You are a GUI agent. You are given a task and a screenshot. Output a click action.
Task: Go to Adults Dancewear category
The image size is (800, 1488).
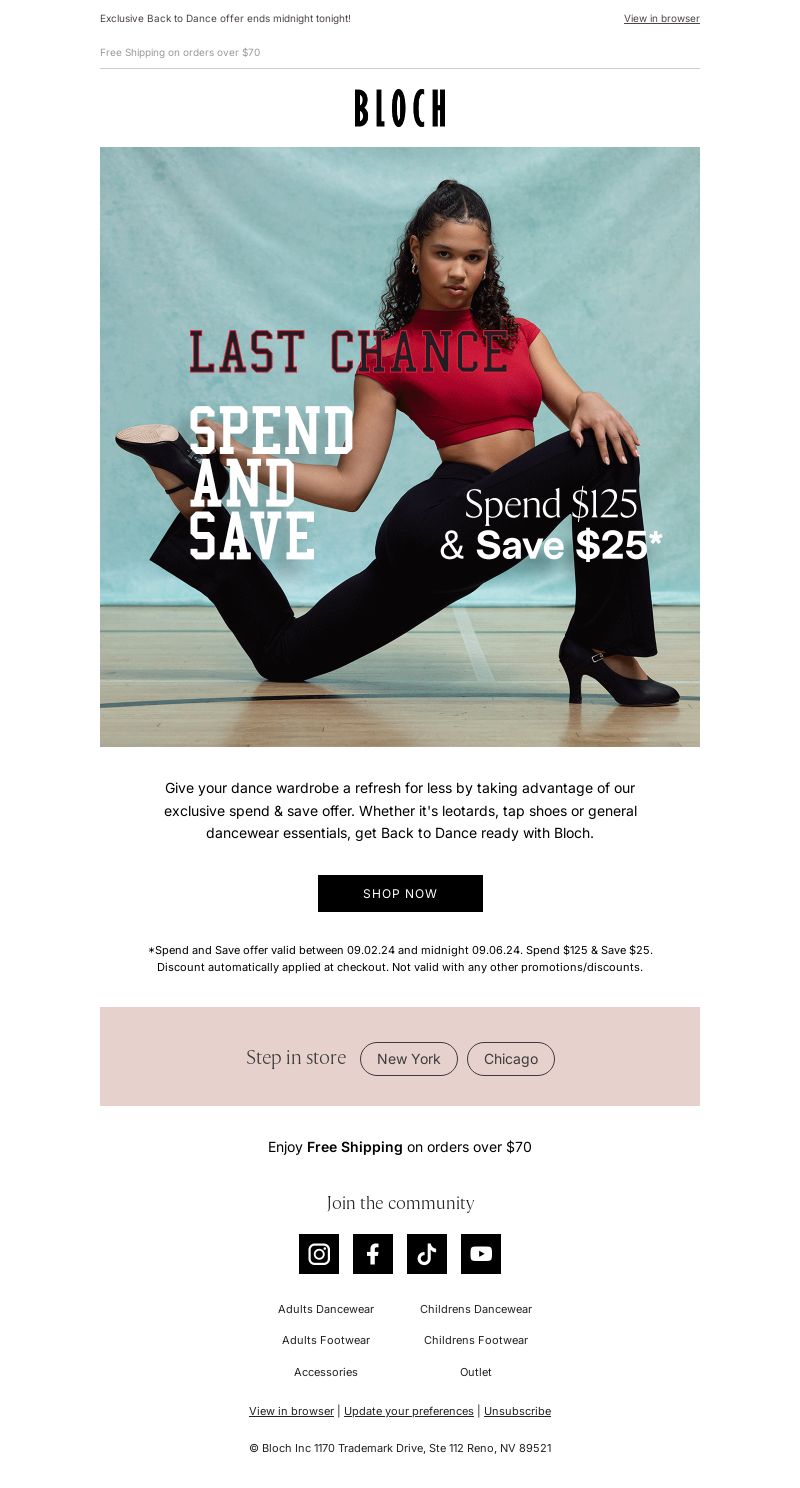(x=326, y=1309)
